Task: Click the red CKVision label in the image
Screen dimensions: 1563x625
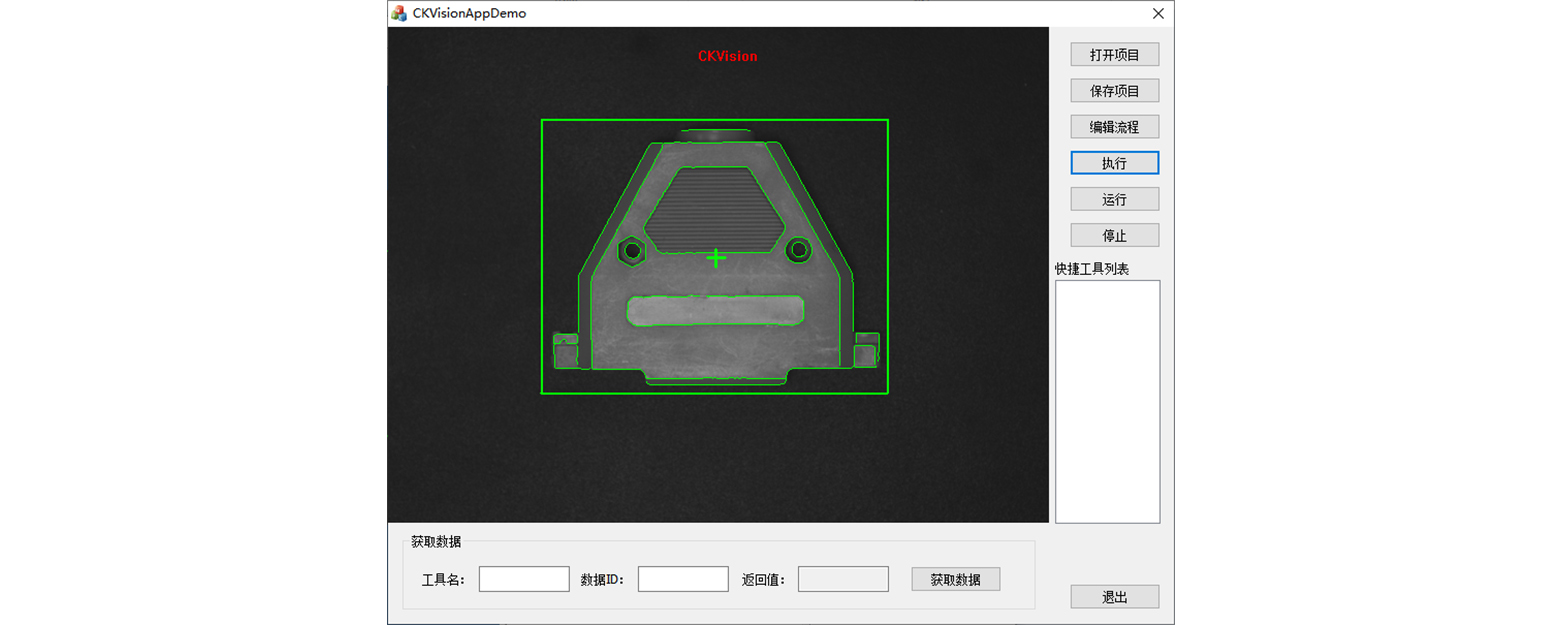Action: click(727, 57)
